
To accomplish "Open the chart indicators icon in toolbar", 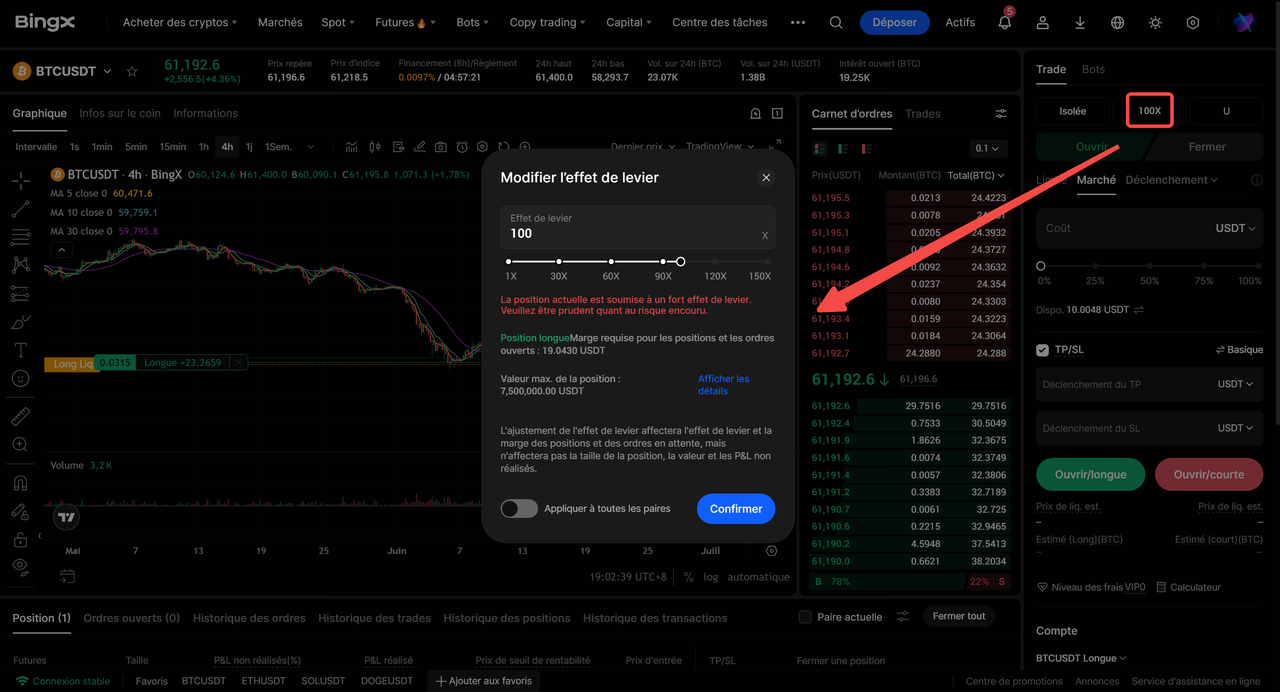I will point(351,147).
